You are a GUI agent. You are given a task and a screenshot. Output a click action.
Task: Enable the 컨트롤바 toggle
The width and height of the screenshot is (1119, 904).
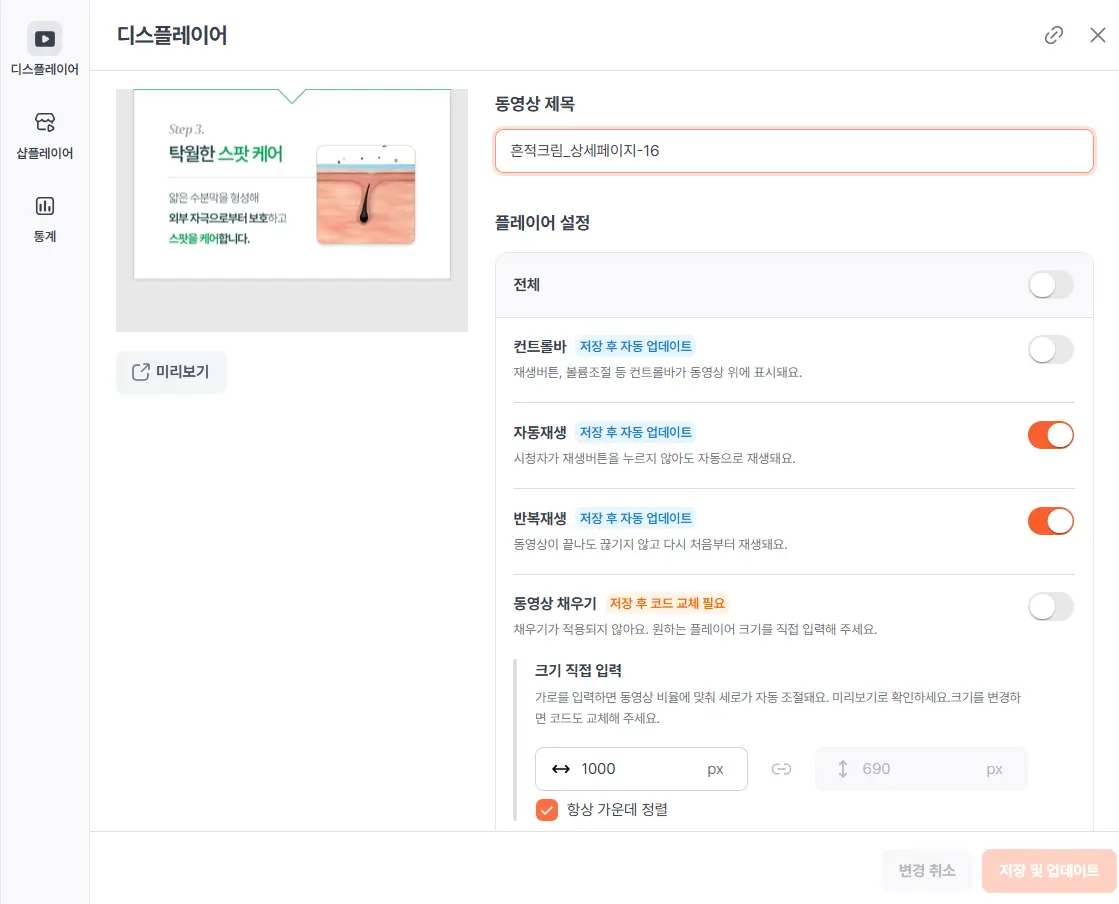[x=1050, y=349]
